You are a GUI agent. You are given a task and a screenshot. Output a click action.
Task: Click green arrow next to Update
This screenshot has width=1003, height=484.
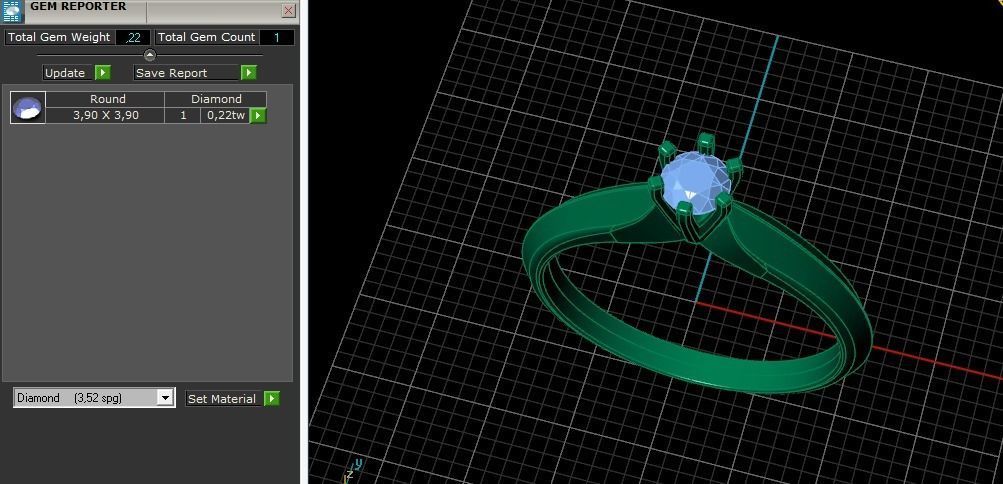tap(102, 73)
